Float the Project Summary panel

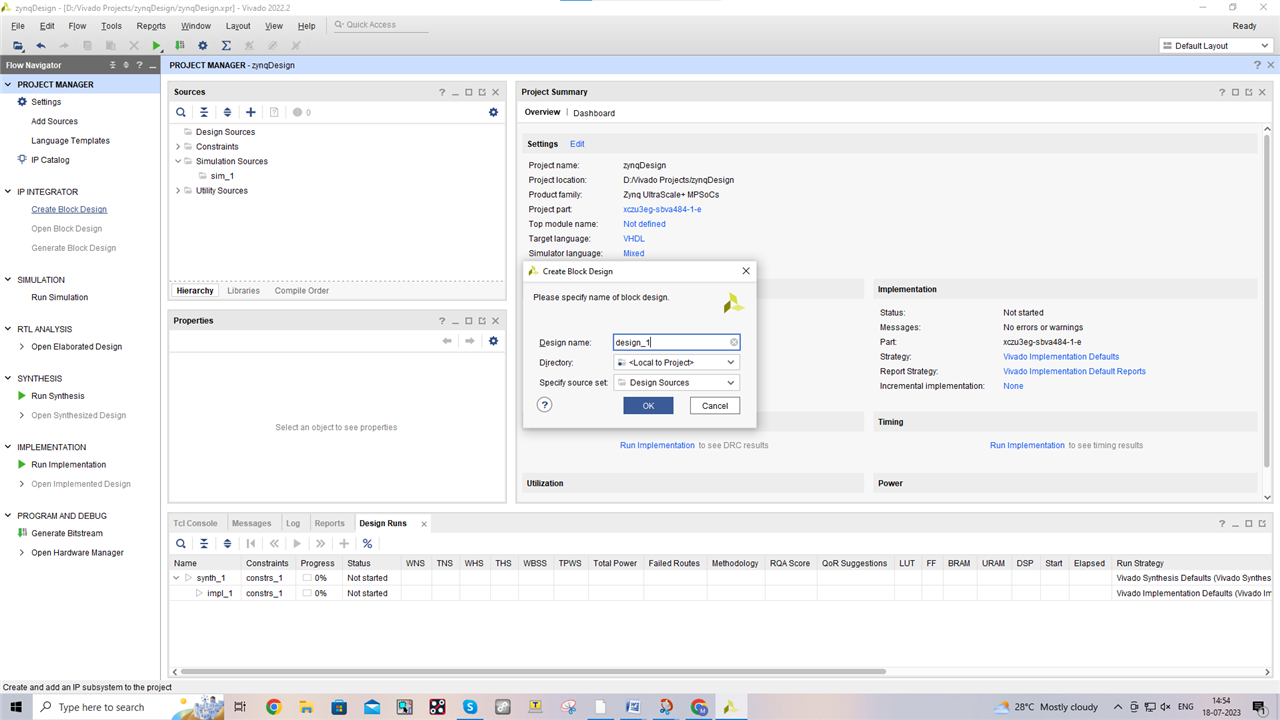click(x=1248, y=92)
